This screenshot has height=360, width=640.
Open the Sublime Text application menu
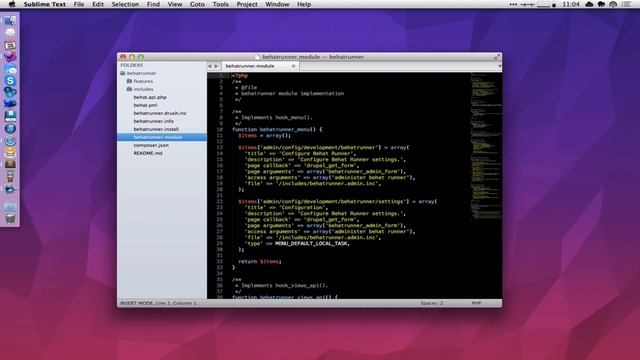[x=44, y=4]
